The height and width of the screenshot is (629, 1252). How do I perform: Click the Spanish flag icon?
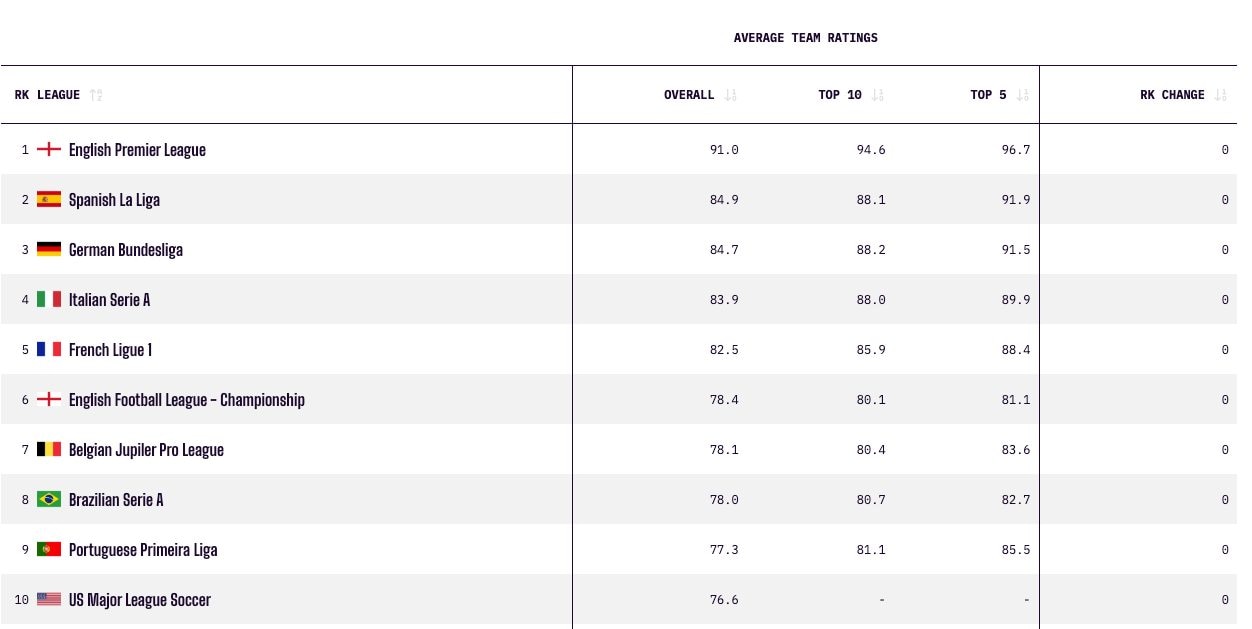[x=49, y=199]
